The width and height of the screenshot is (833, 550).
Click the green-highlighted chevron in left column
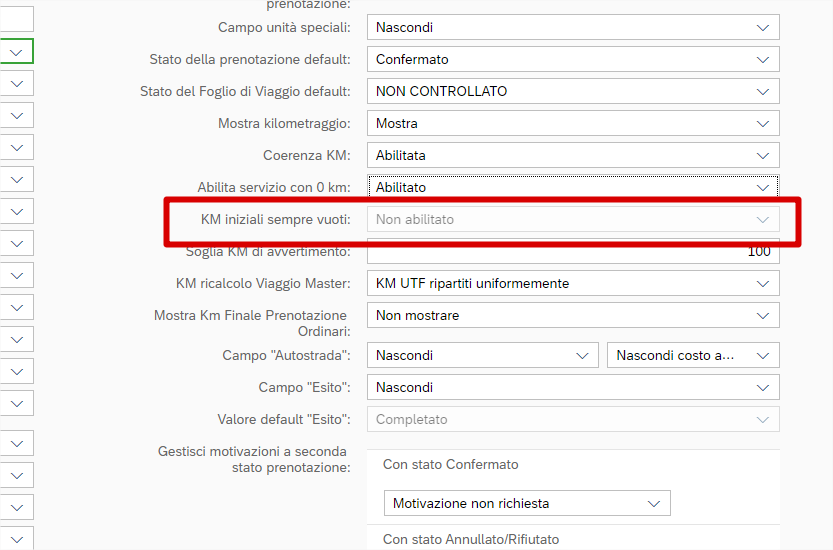tap(17, 51)
